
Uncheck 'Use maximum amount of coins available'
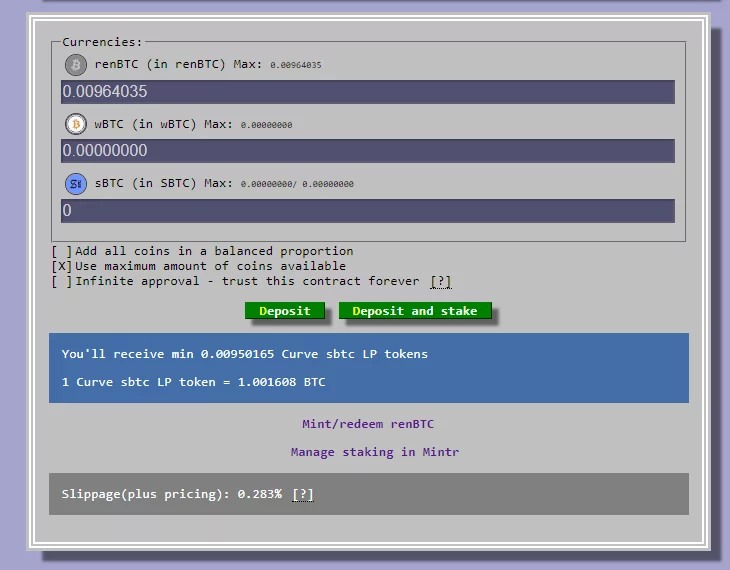coord(62,266)
